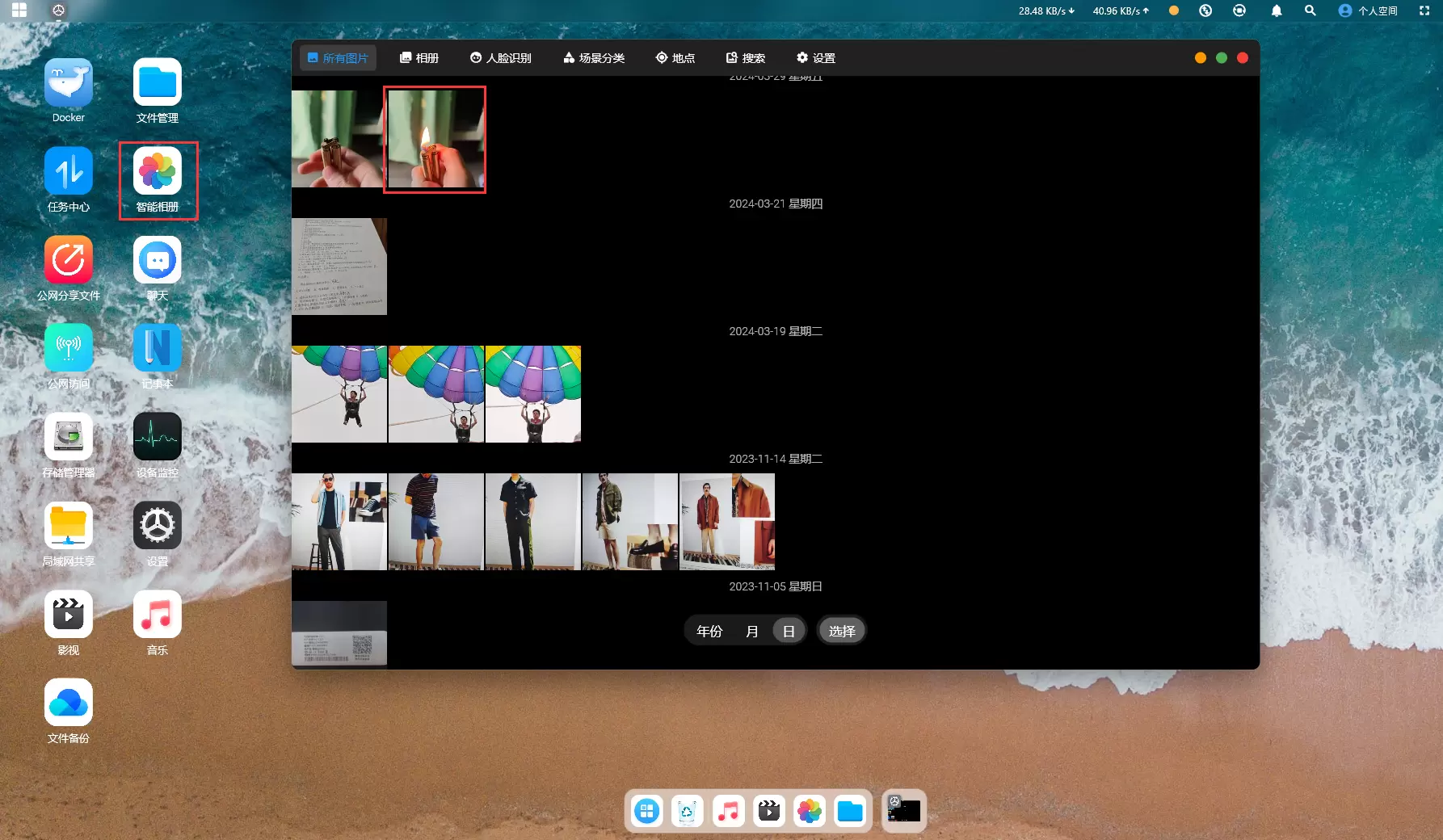Screen dimensions: 1443x840
Task: Open the 人脸识别 face recognition tab
Action: click(x=501, y=58)
